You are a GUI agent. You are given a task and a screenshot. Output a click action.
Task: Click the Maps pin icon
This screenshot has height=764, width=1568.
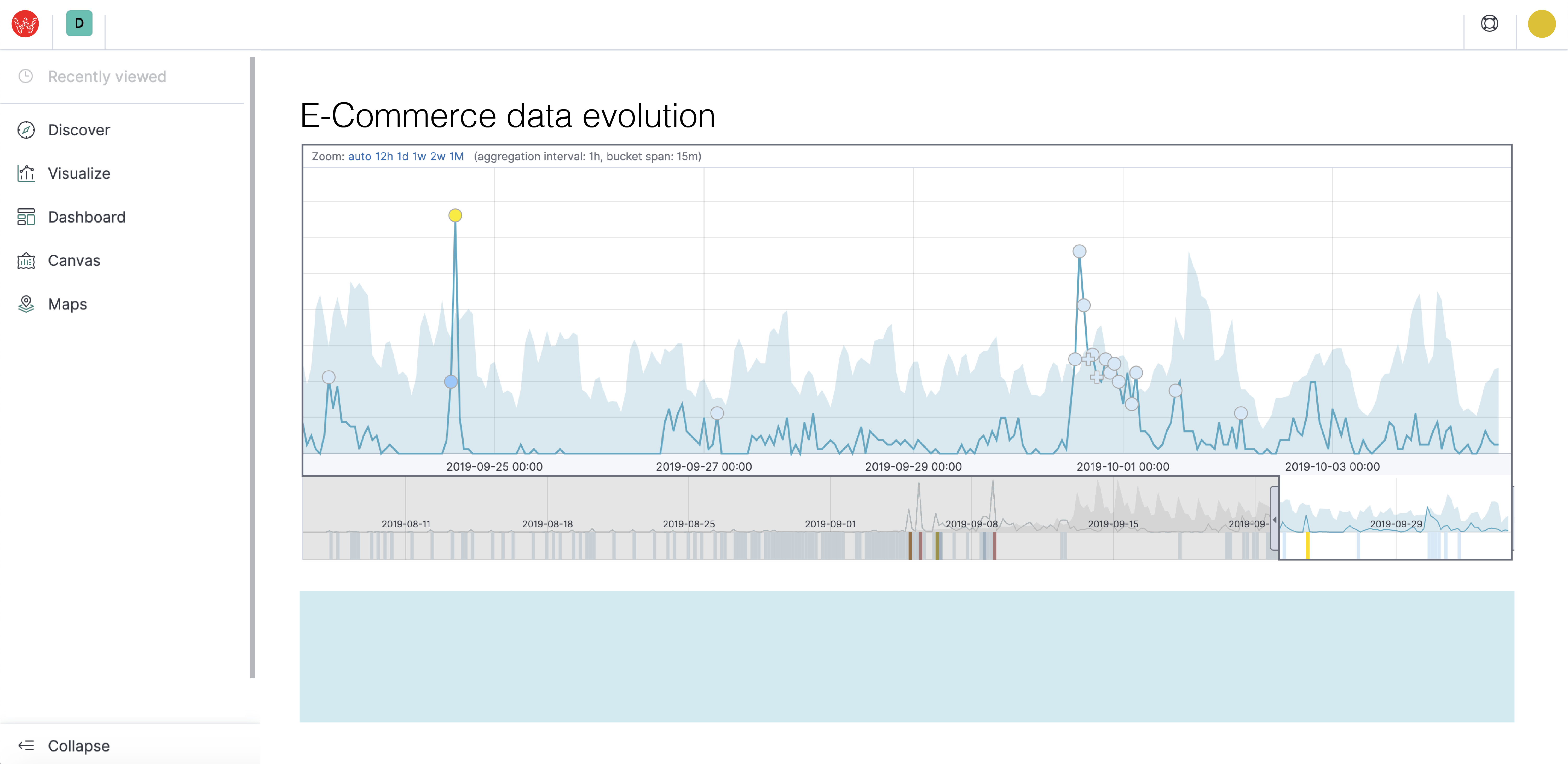click(x=26, y=304)
